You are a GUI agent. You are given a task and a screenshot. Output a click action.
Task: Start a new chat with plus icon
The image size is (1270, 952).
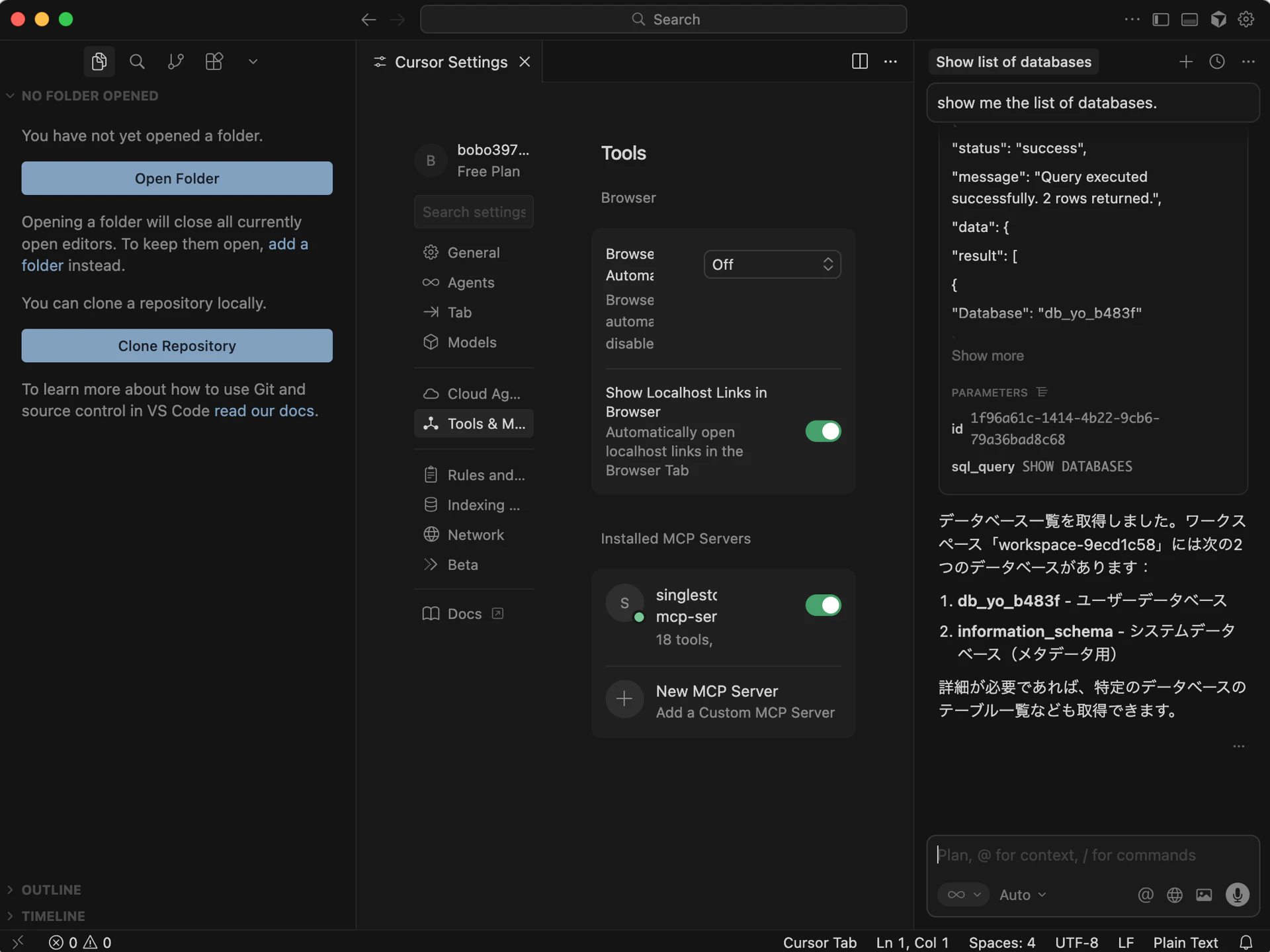(x=1185, y=61)
